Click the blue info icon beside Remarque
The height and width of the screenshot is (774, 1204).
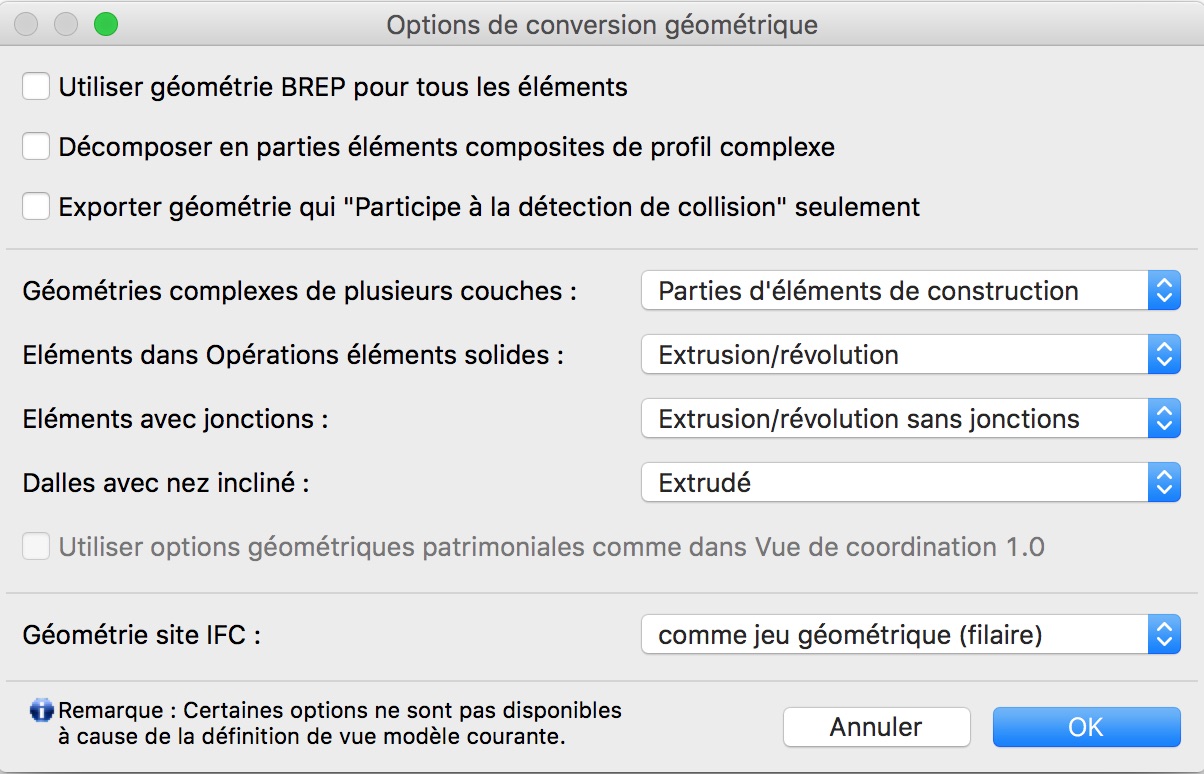click(x=41, y=711)
